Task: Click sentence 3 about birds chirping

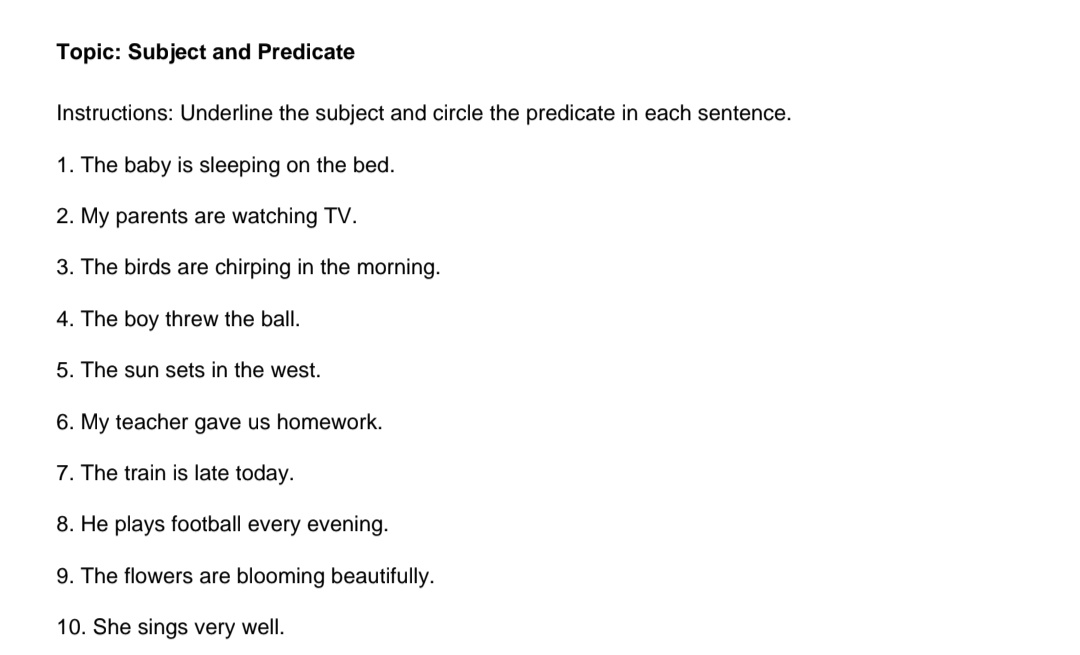Action: click(x=248, y=267)
